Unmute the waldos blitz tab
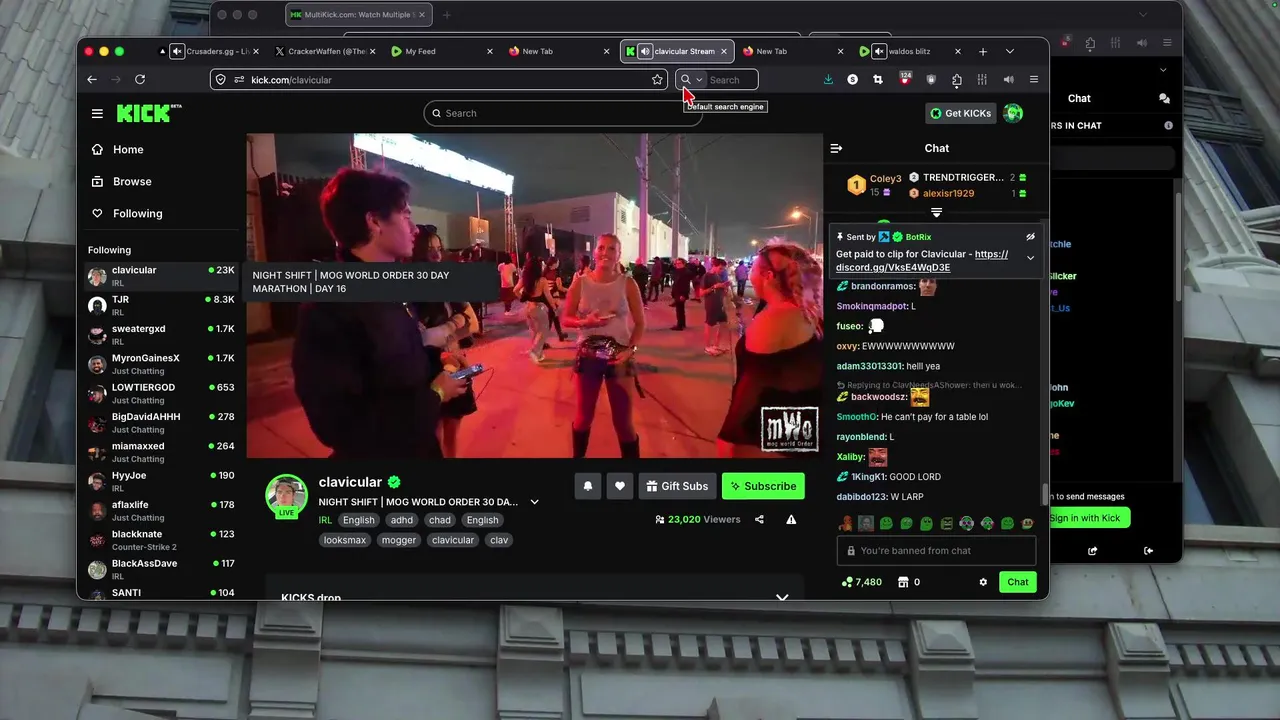The height and width of the screenshot is (720, 1280). pos(878,51)
